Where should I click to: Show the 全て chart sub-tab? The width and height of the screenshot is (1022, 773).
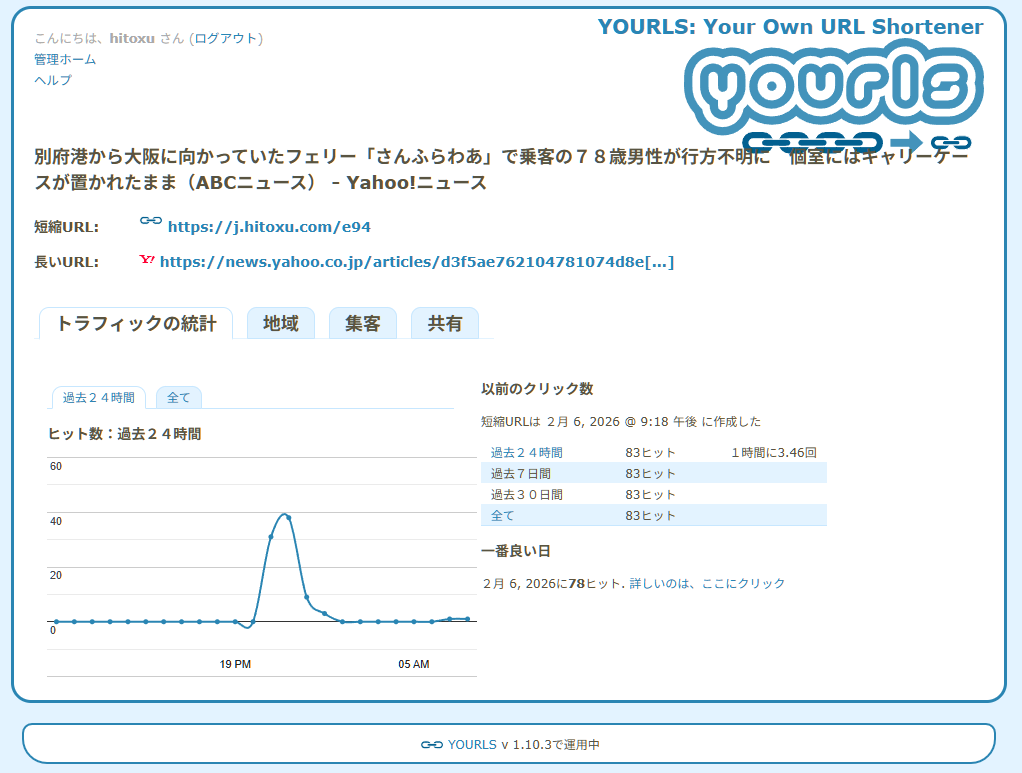(178, 398)
